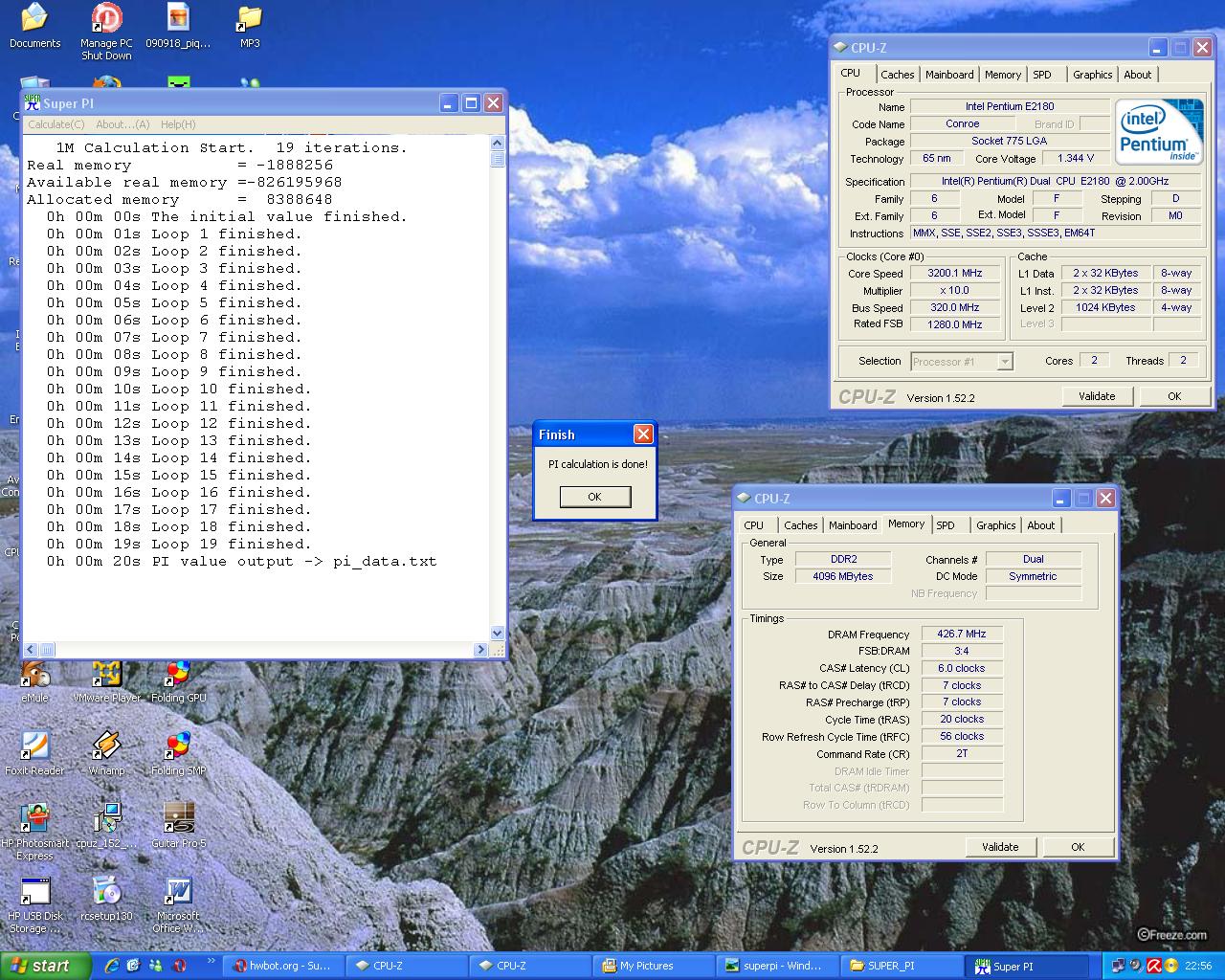Click OK in the lower CPU-Z Memory window
Viewport: 1225px width, 980px height.
[x=1078, y=847]
